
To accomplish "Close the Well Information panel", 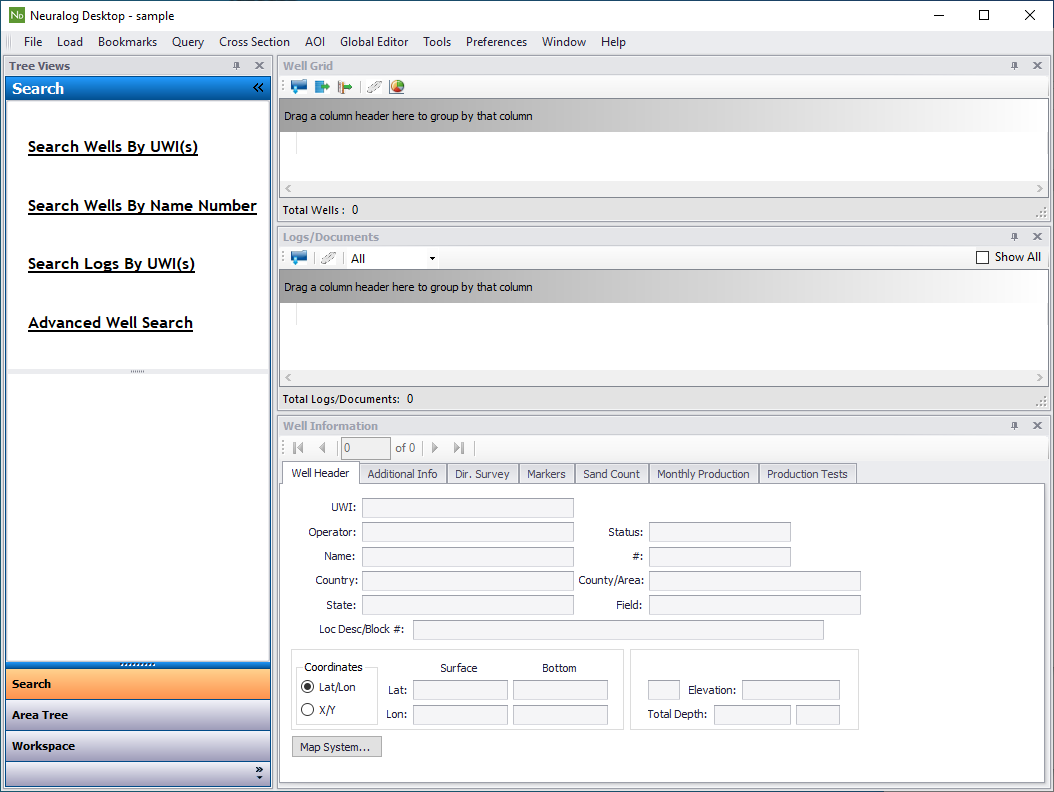I will click(1037, 426).
